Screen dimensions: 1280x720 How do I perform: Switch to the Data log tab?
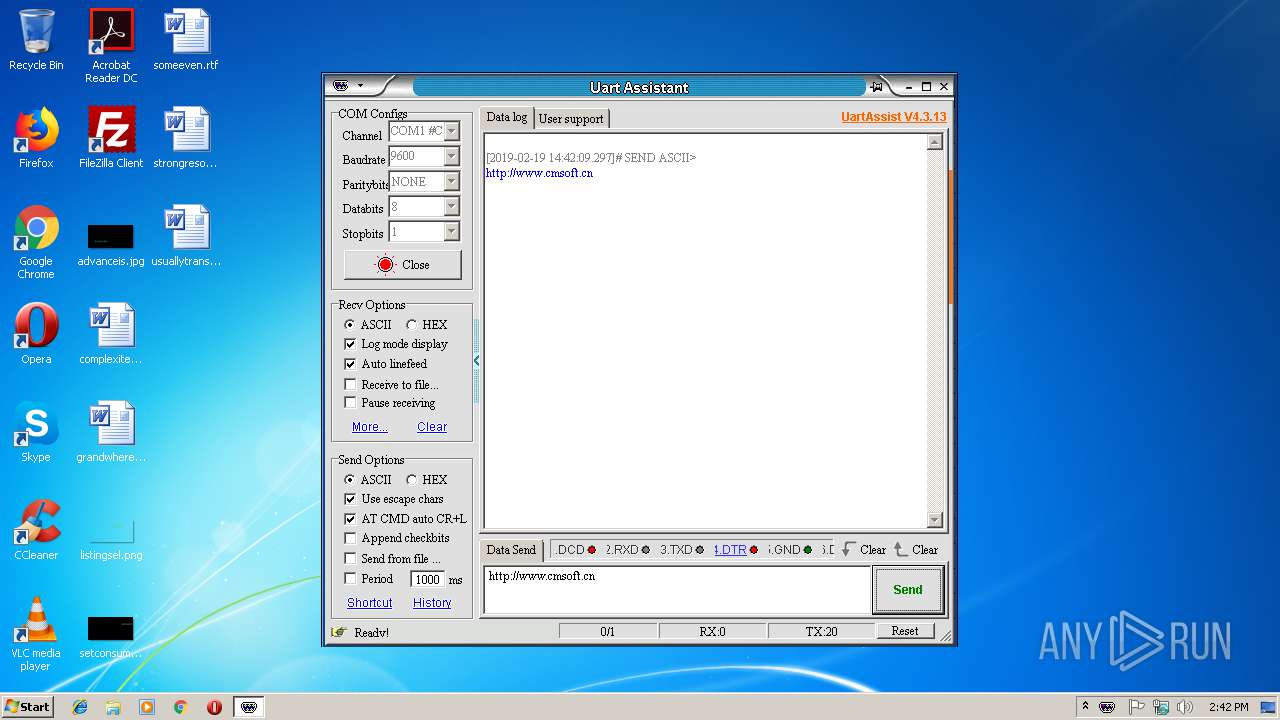[507, 117]
